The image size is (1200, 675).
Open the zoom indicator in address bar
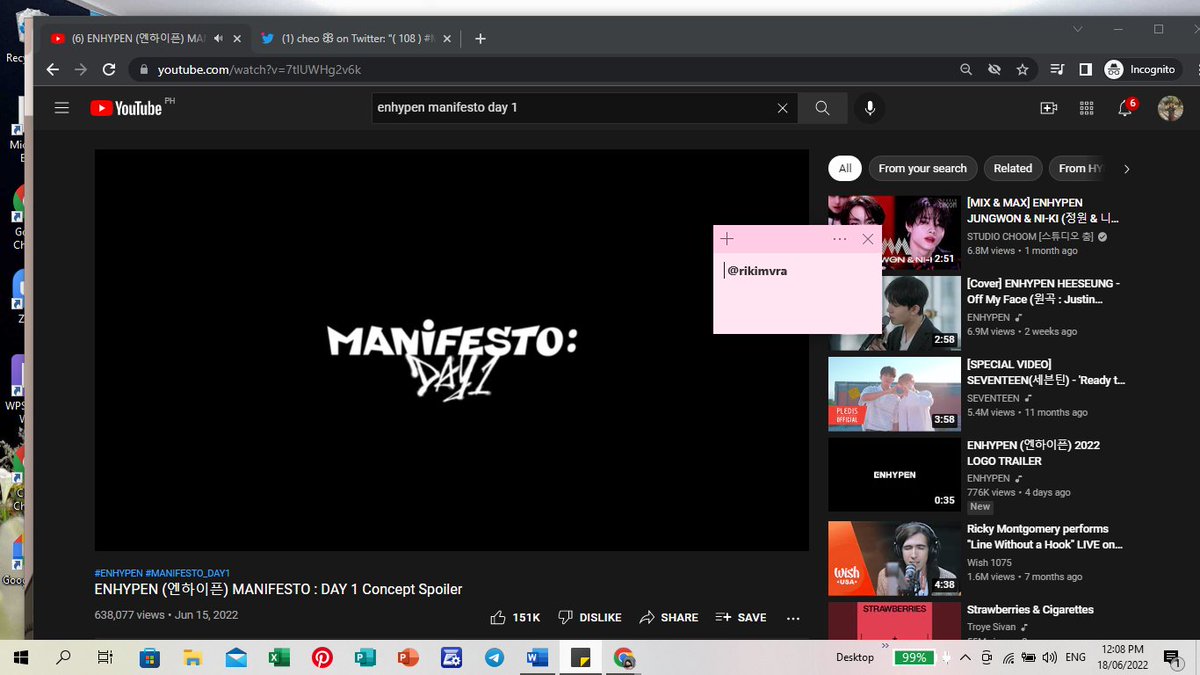point(965,70)
